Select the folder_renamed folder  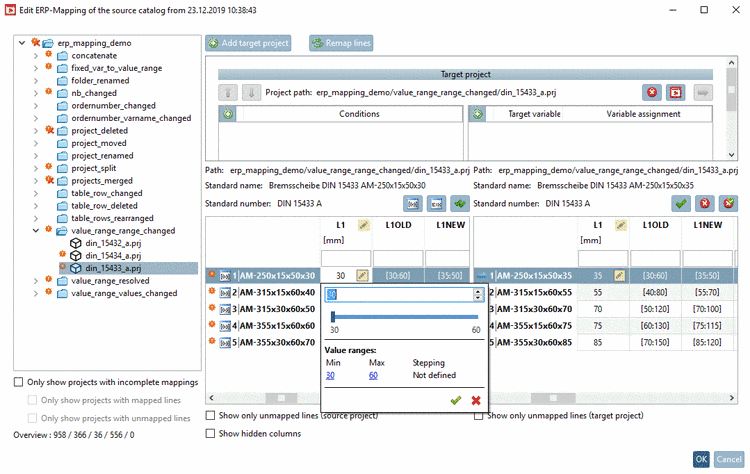coord(100,80)
